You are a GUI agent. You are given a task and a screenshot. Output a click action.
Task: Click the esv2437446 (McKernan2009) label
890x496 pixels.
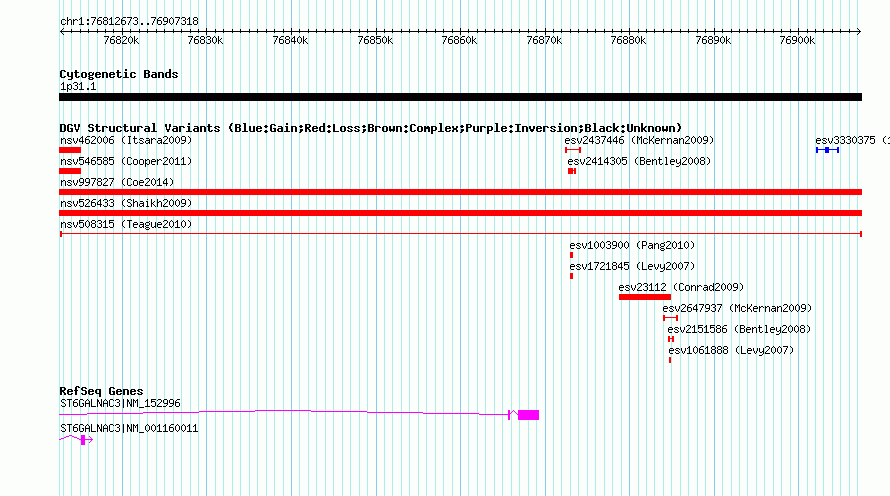pos(639,140)
